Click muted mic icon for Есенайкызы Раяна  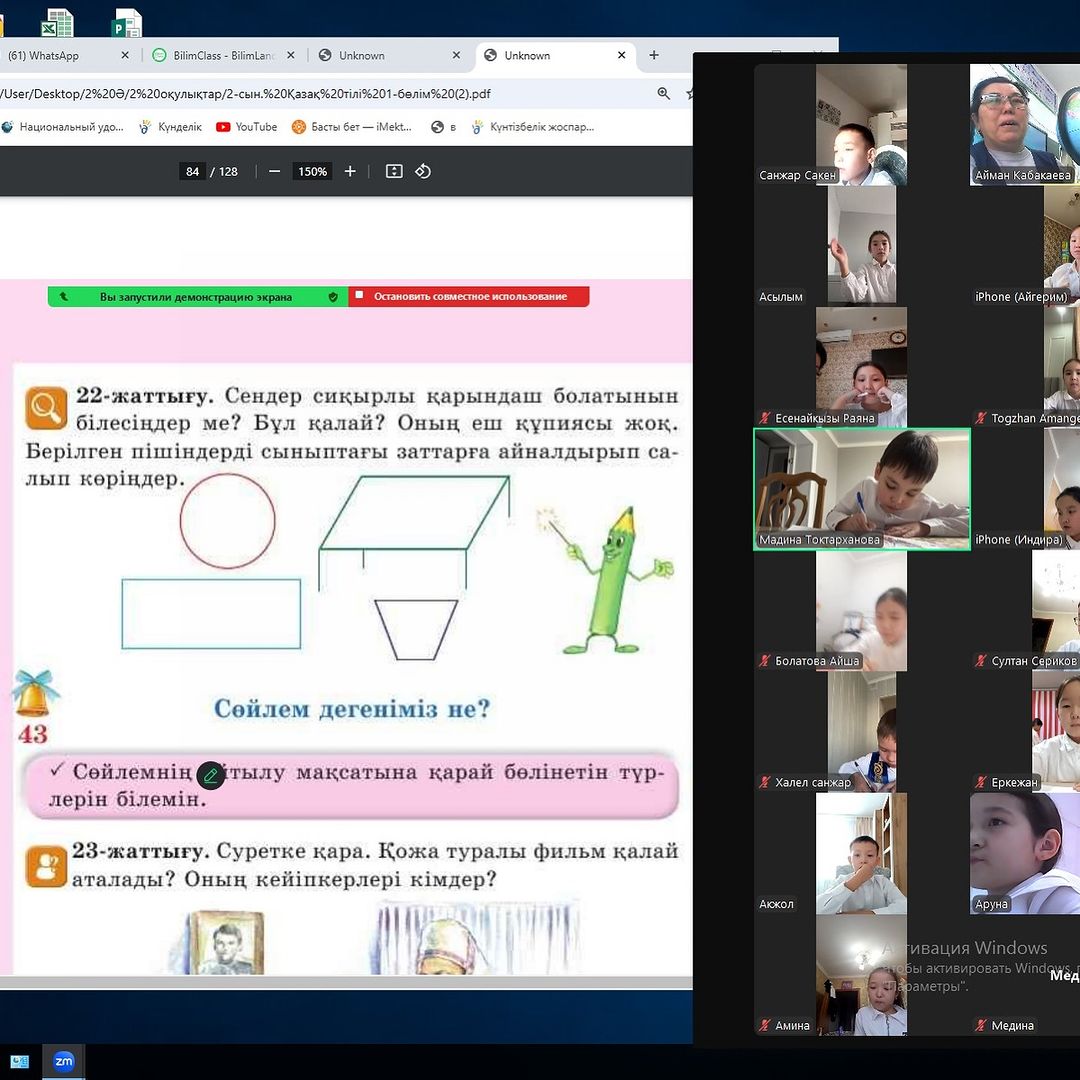[765, 418]
